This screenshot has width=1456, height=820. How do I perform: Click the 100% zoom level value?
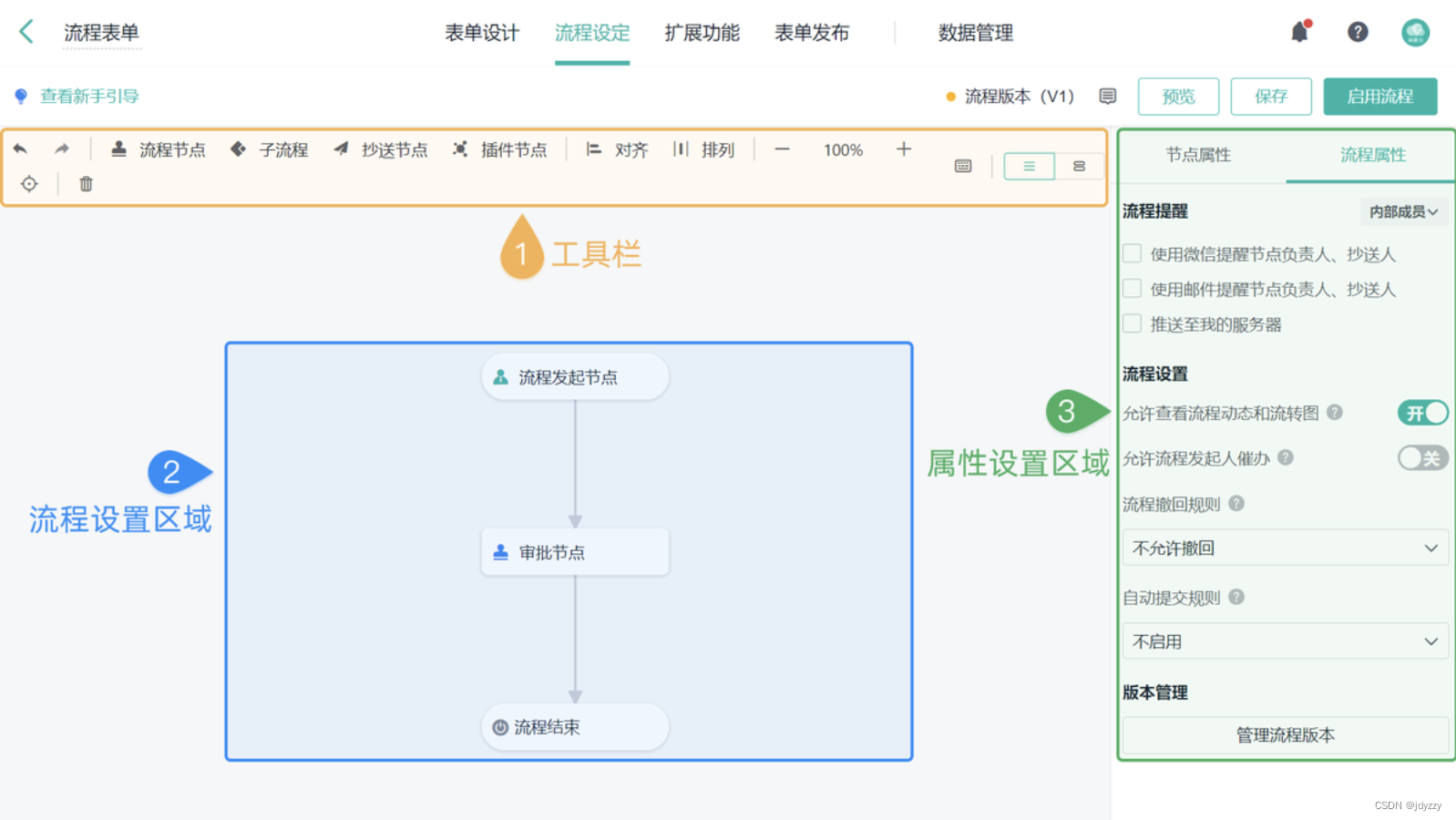pyautogui.click(x=843, y=150)
